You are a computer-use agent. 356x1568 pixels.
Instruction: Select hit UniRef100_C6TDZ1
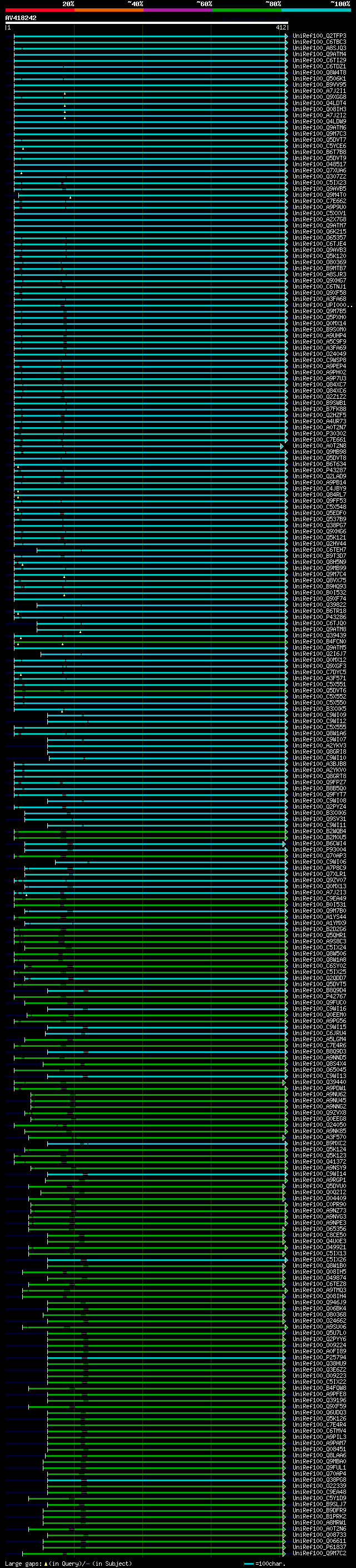[319, 66]
